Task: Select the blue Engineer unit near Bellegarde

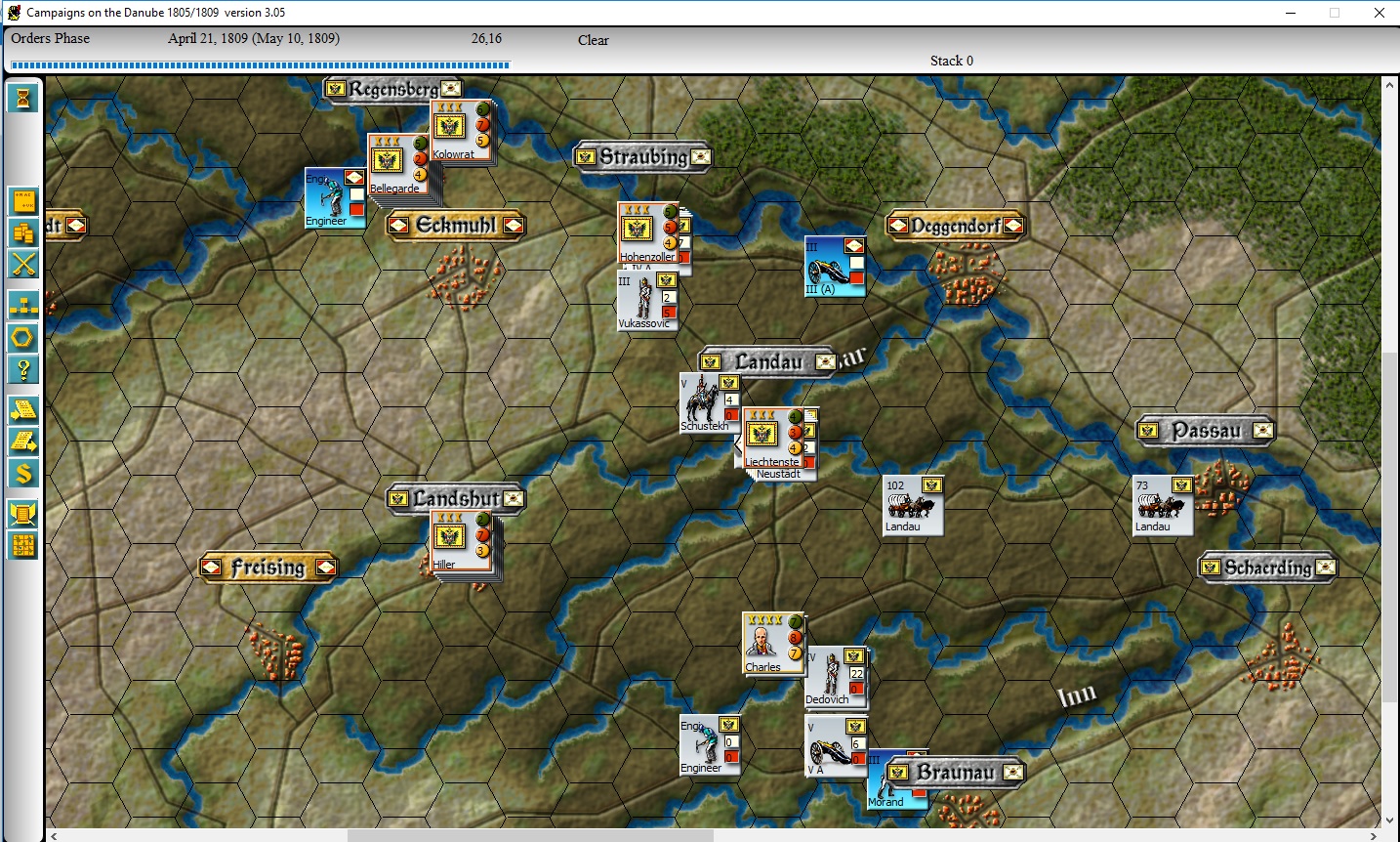Action: click(x=335, y=198)
